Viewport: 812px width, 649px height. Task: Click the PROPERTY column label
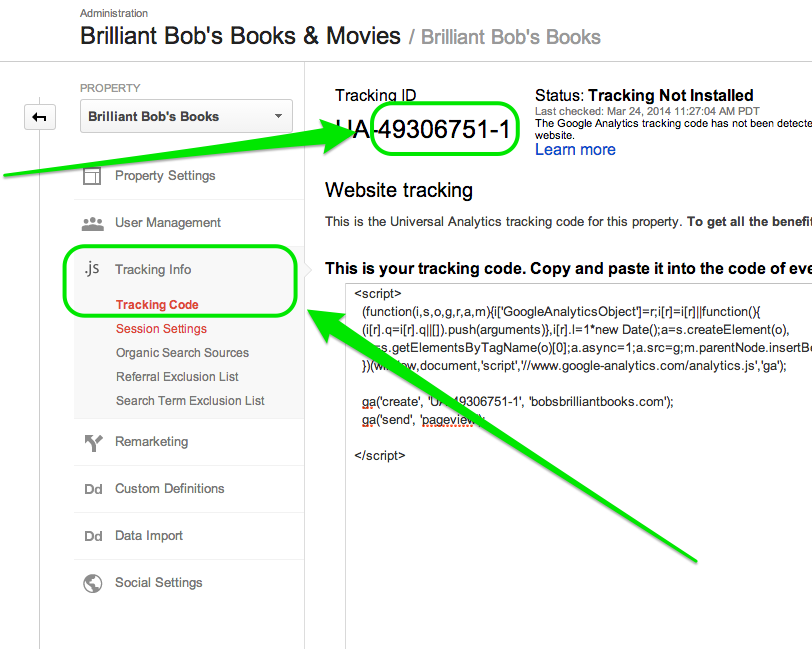click(110, 89)
